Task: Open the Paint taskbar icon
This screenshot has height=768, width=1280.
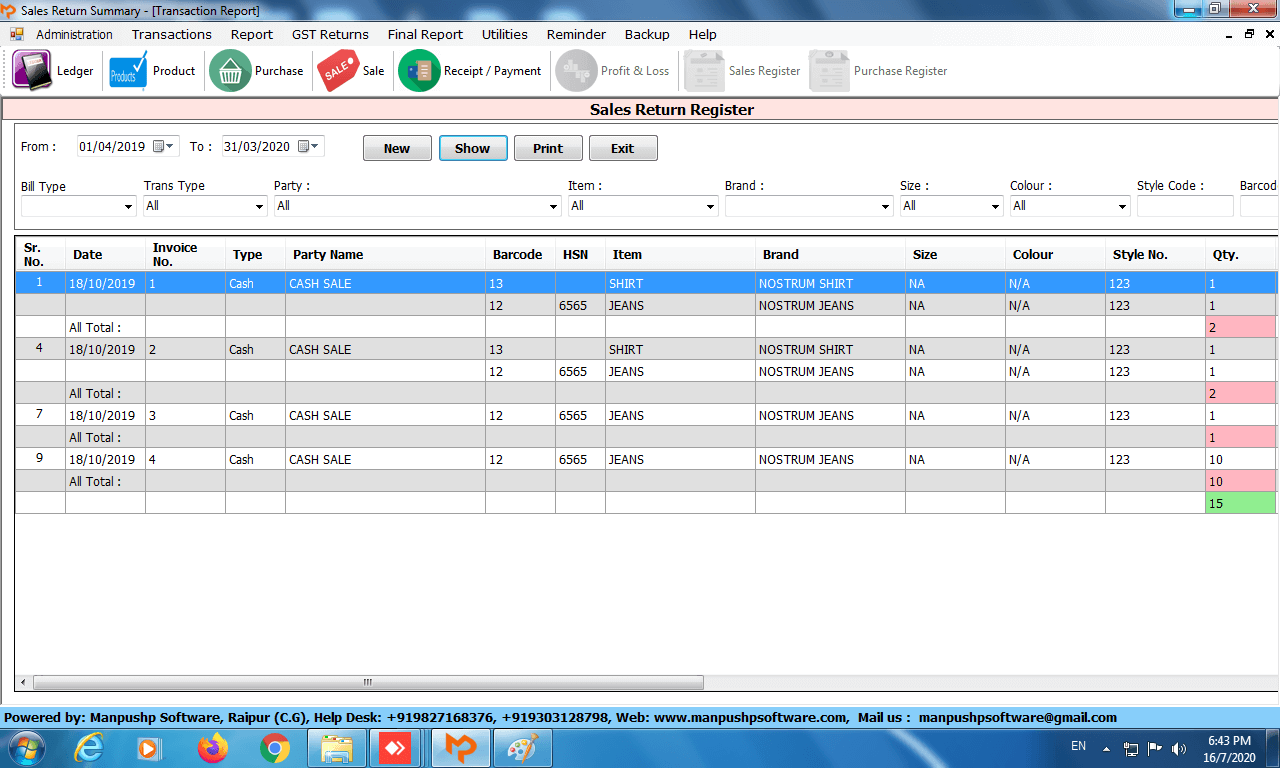Action: pyautogui.click(x=522, y=748)
